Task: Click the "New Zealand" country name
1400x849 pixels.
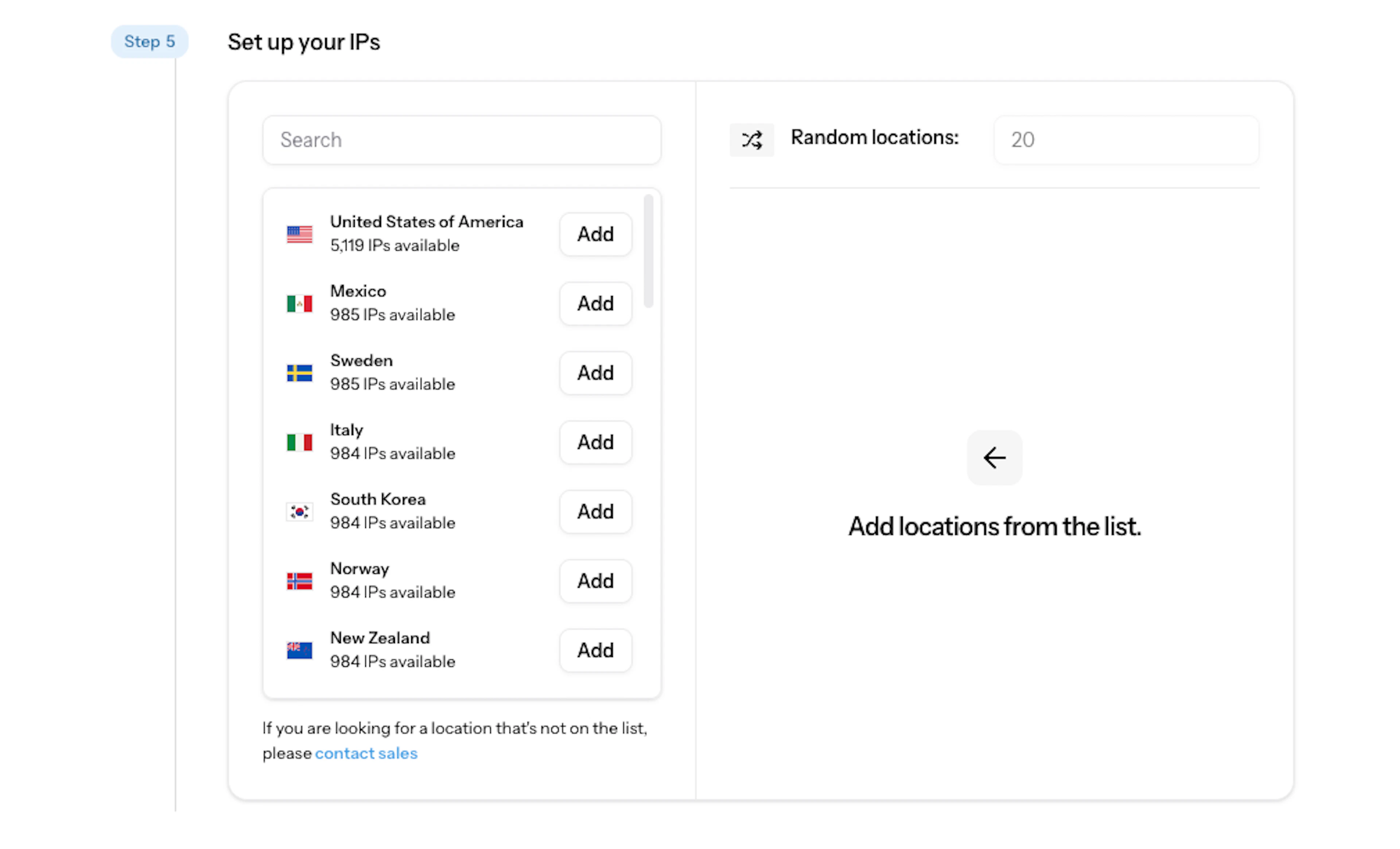Action: tap(380, 638)
